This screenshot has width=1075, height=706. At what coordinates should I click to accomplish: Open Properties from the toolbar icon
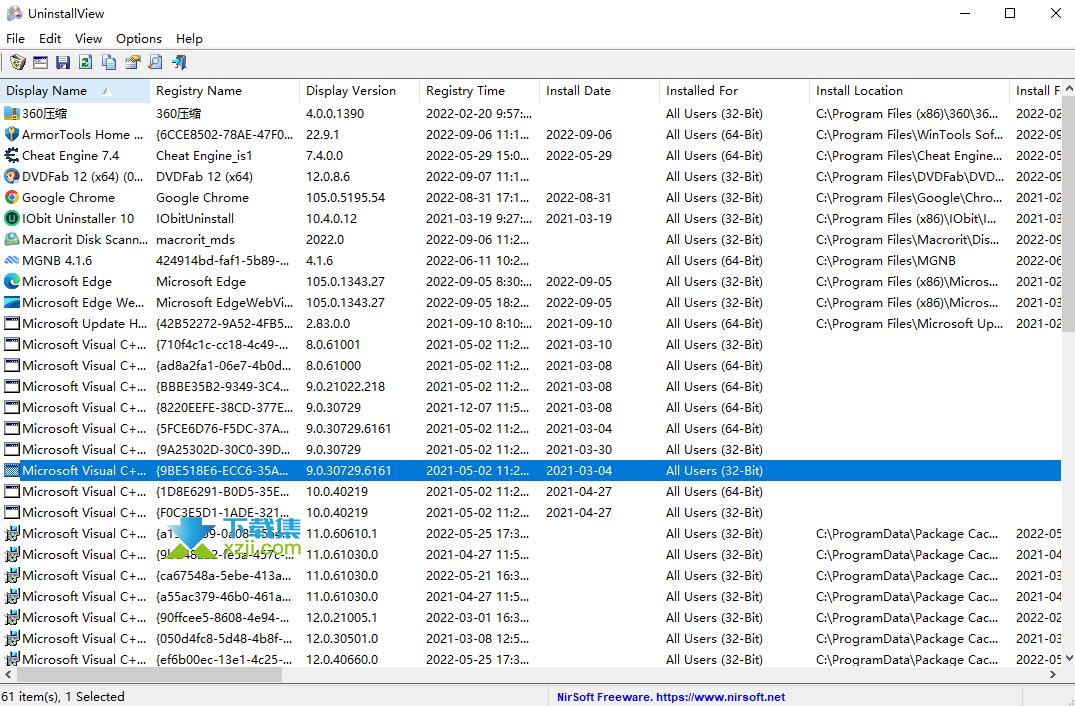tap(132, 62)
